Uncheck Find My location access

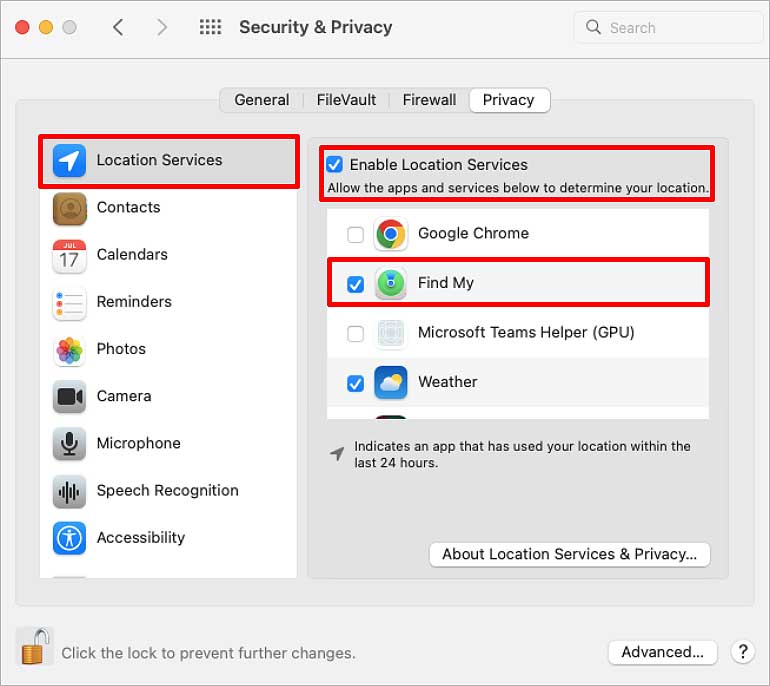coord(356,284)
